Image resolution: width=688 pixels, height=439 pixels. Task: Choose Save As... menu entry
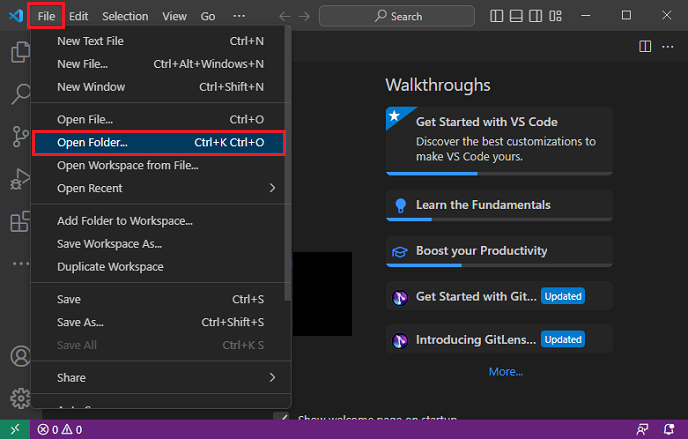coord(161,322)
